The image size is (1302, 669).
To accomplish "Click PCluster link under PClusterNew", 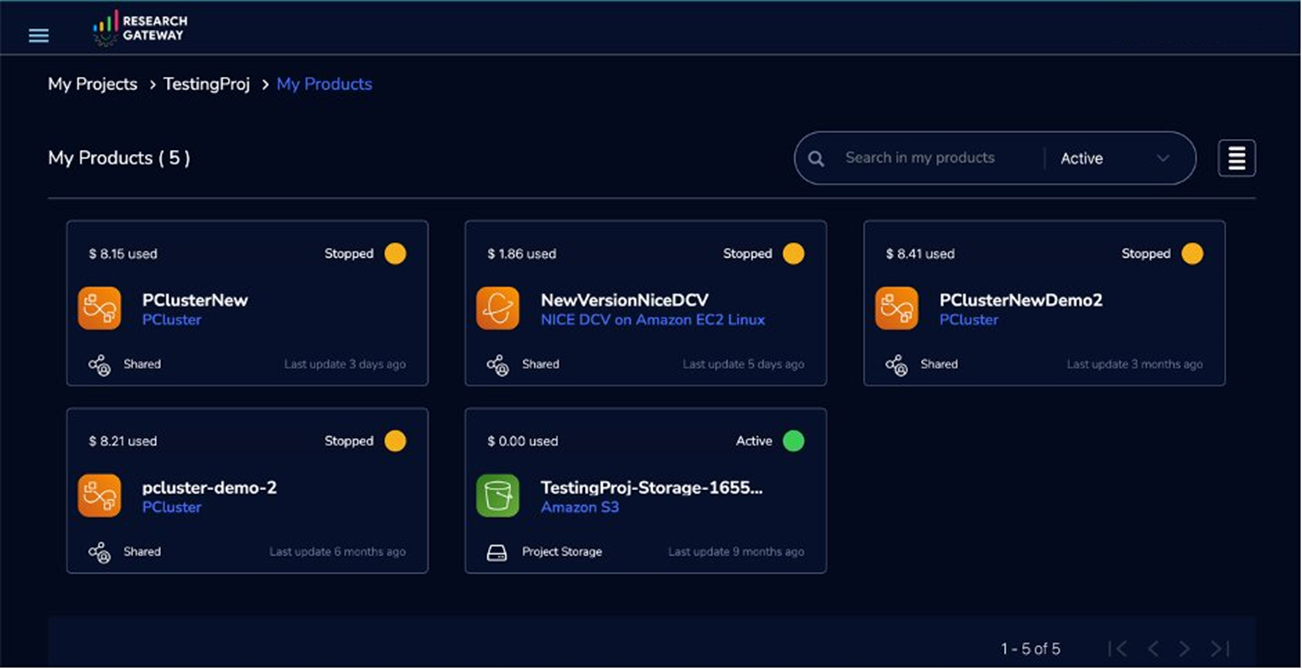I will click(172, 320).
